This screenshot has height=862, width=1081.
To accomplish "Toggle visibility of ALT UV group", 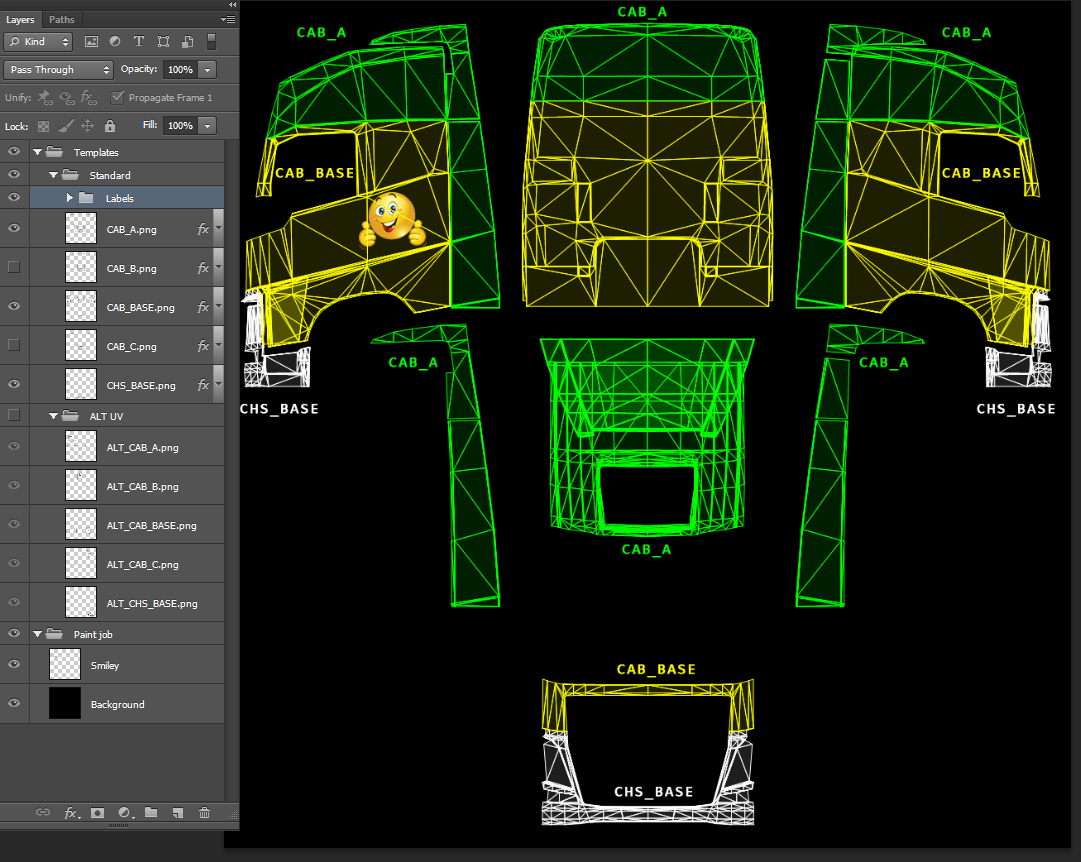I will pos(14,415).
